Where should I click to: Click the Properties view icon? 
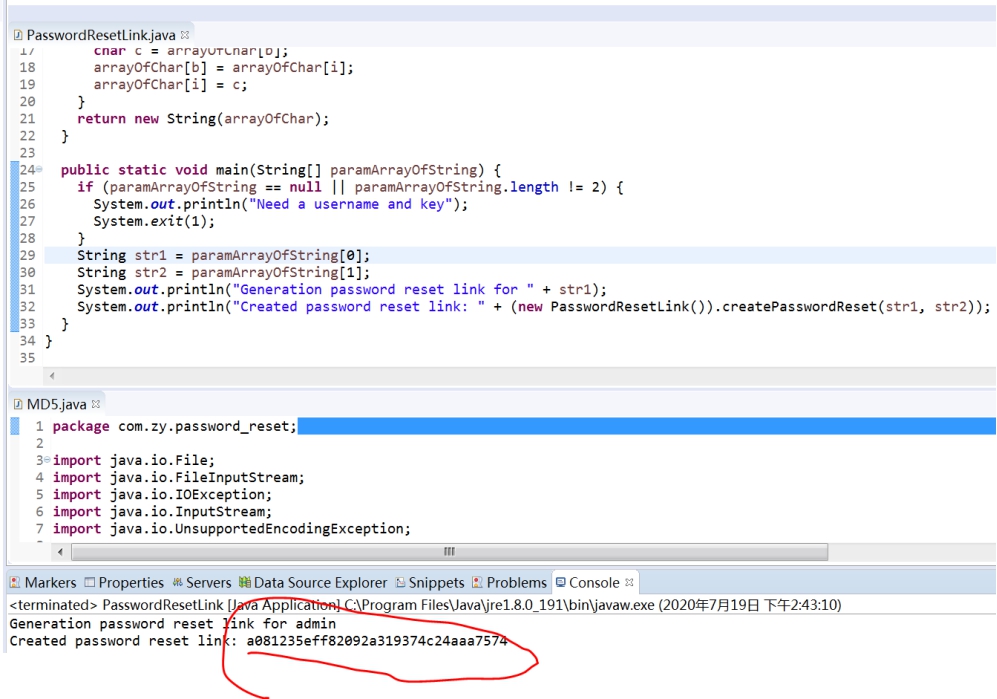[90, 583]
